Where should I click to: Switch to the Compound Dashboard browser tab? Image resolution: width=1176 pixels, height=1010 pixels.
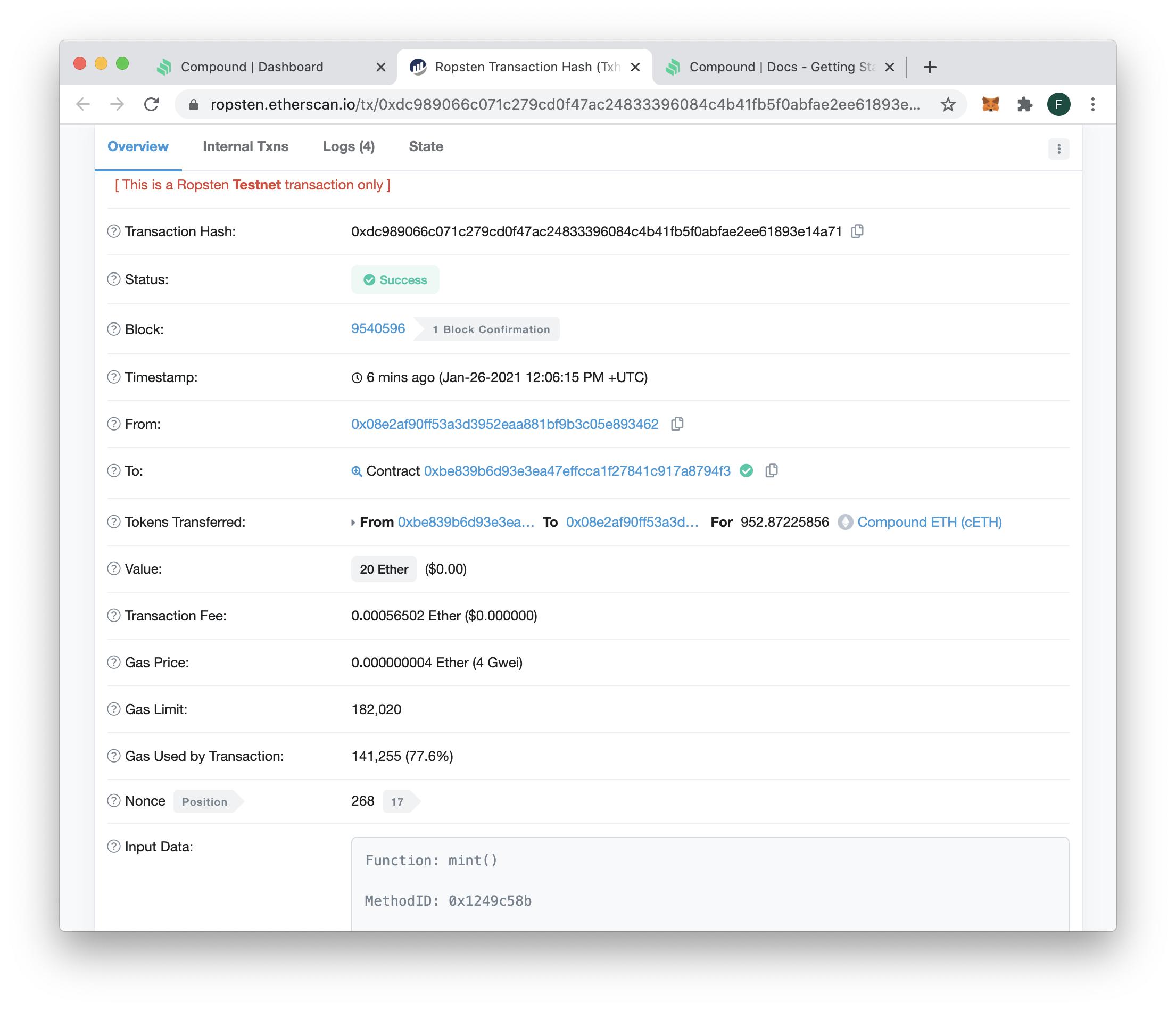point(252,67)
